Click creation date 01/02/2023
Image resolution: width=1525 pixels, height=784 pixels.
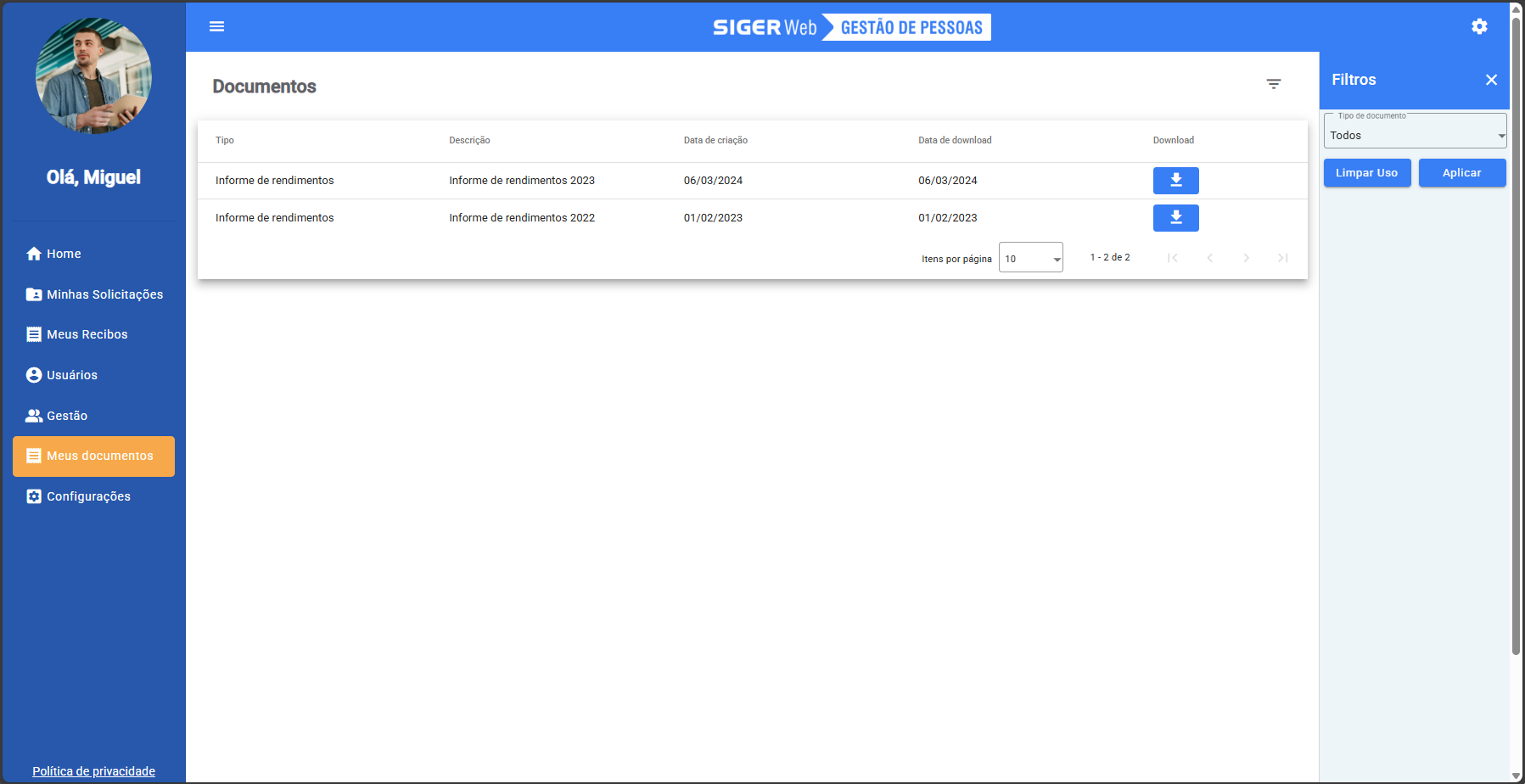713,218
